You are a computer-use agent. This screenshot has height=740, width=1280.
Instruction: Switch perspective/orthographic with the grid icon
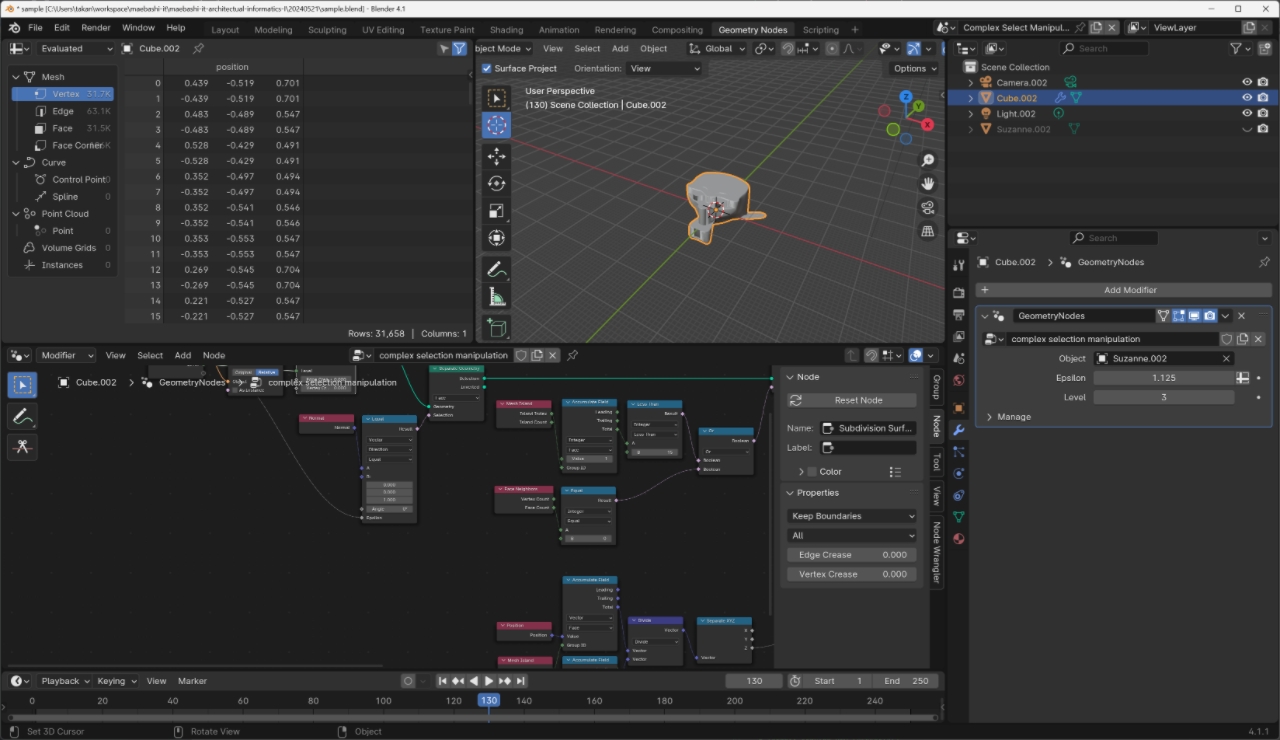[x=928, y=231]
